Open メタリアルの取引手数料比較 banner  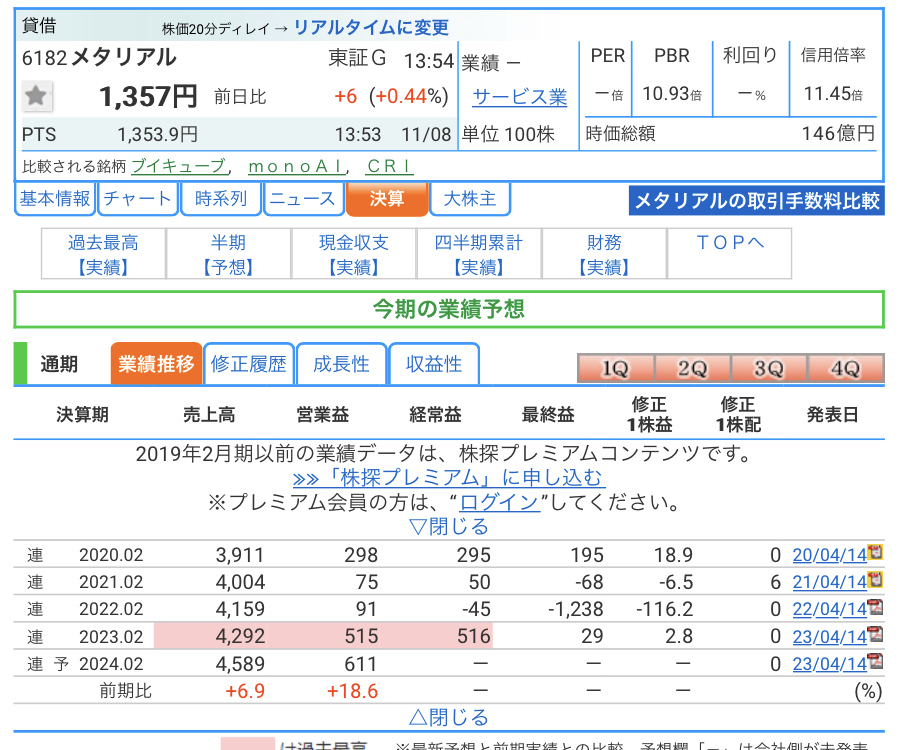tap(757, 201)
